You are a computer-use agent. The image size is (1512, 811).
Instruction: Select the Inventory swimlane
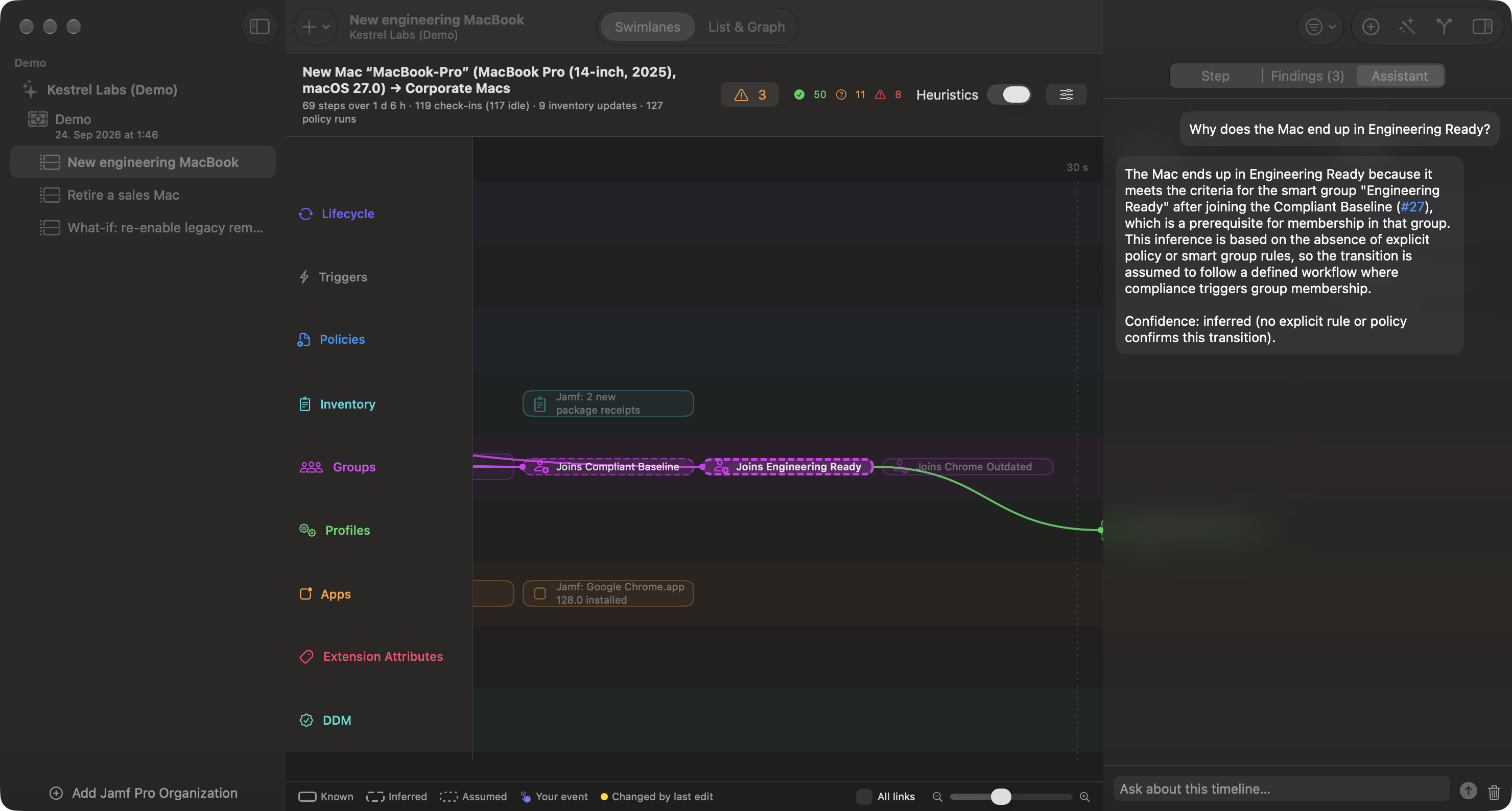pos(337,404)
